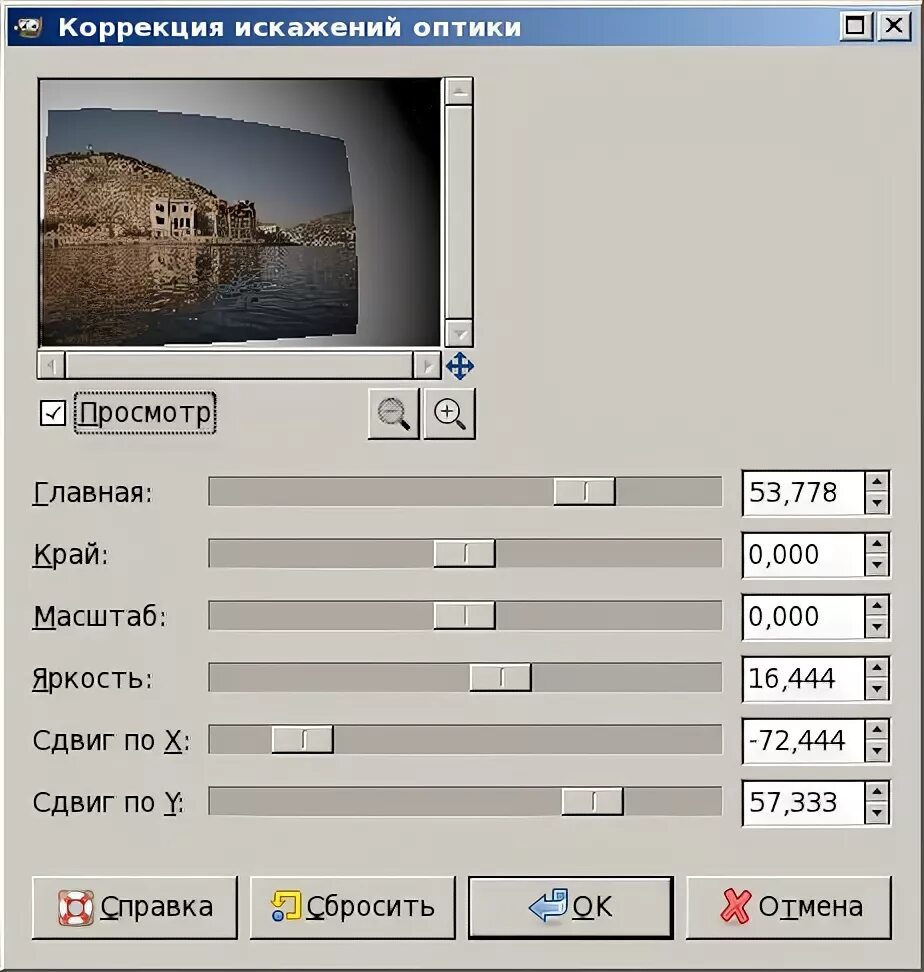Screen dimensions: 924x972
Task: Increase Яркость value with up arrow
Action: click(x=876, y=668)
